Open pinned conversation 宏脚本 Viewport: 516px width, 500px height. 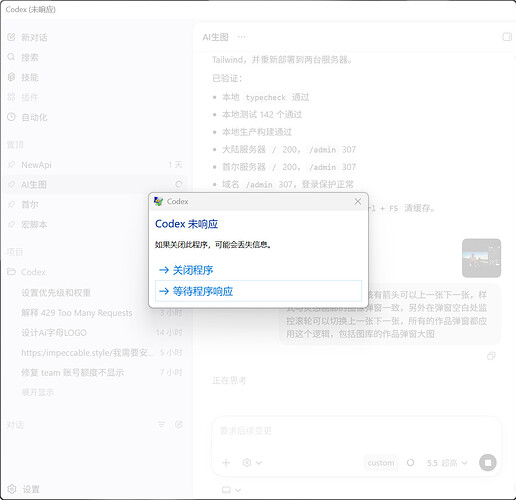point(77,224)
